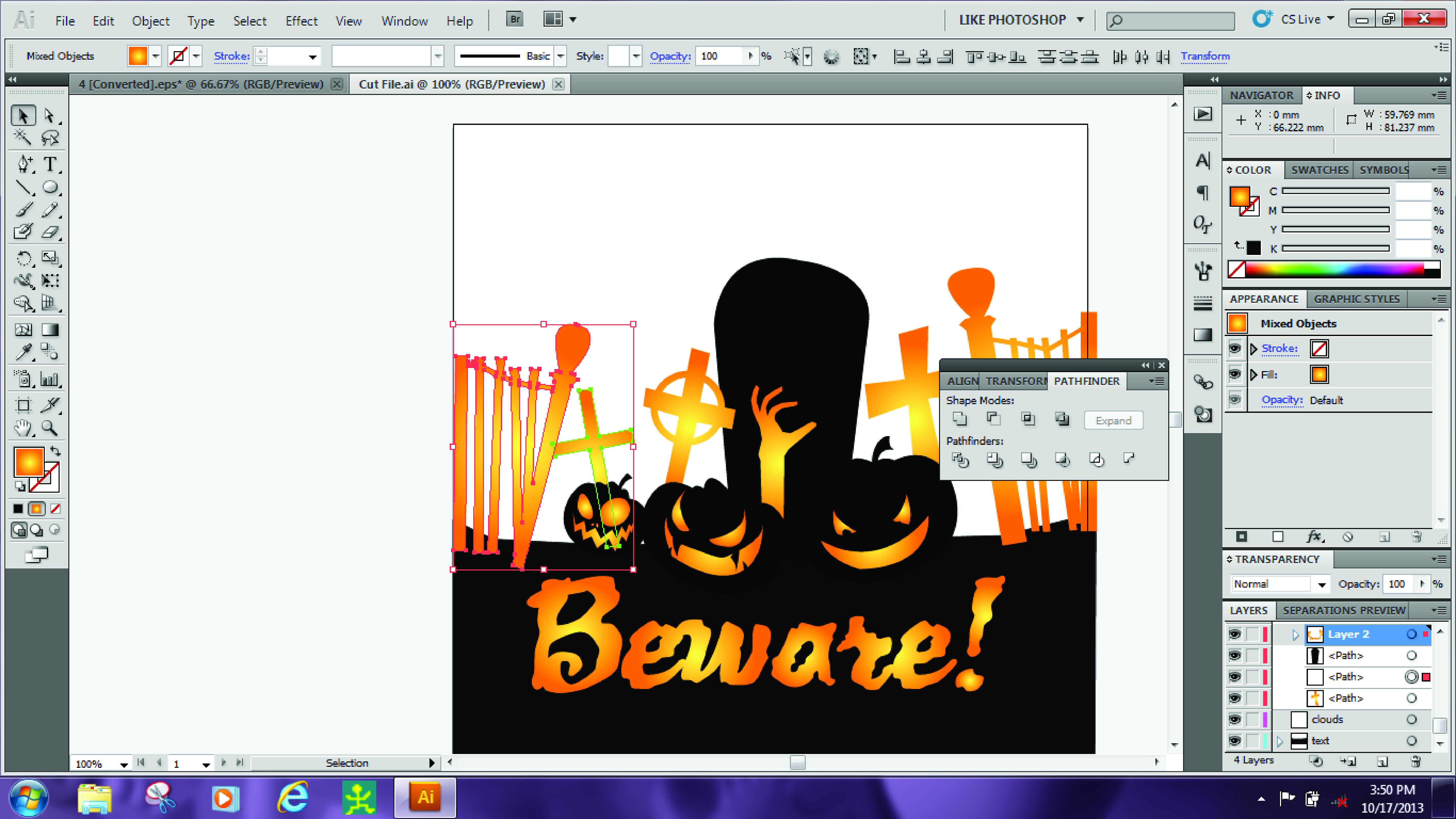Switch to the Swatches tab
This screenshot has width=1456, height=819.
(1319, 170)
